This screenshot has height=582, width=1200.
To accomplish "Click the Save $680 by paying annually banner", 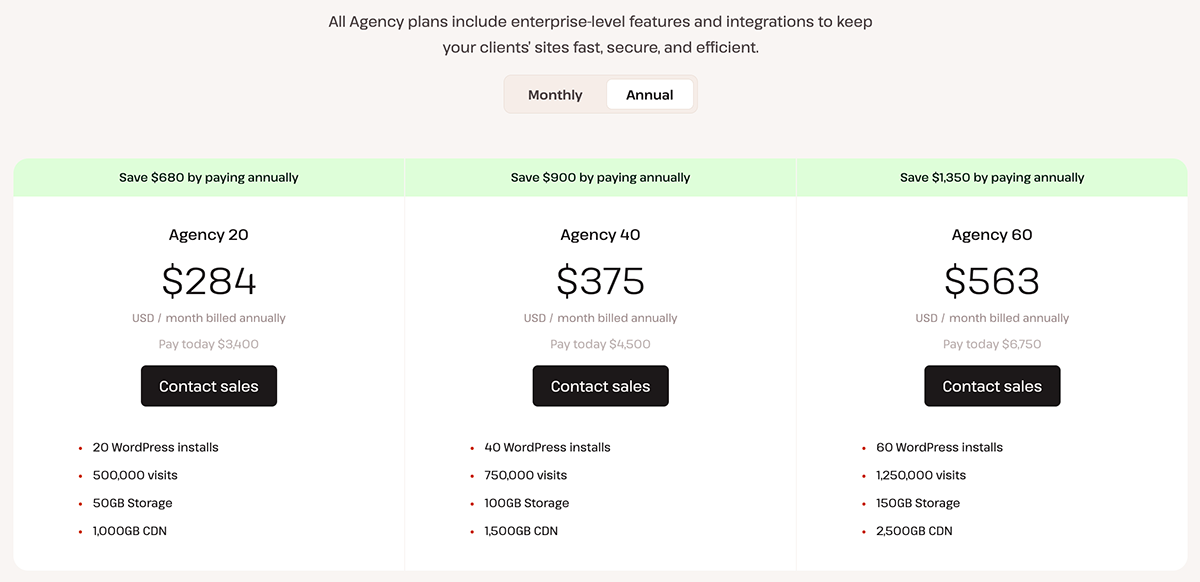I will point(209,177).
